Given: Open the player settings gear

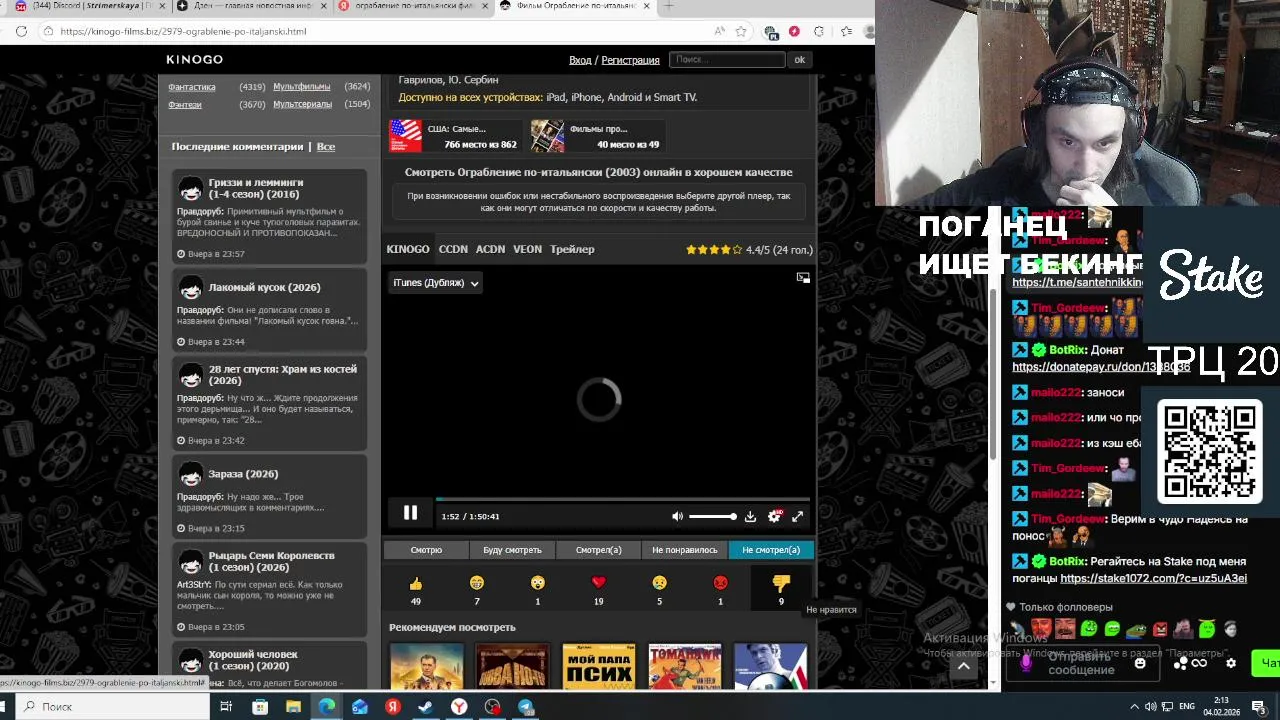Looking at the screenshot, I should [x=774, y=516].
